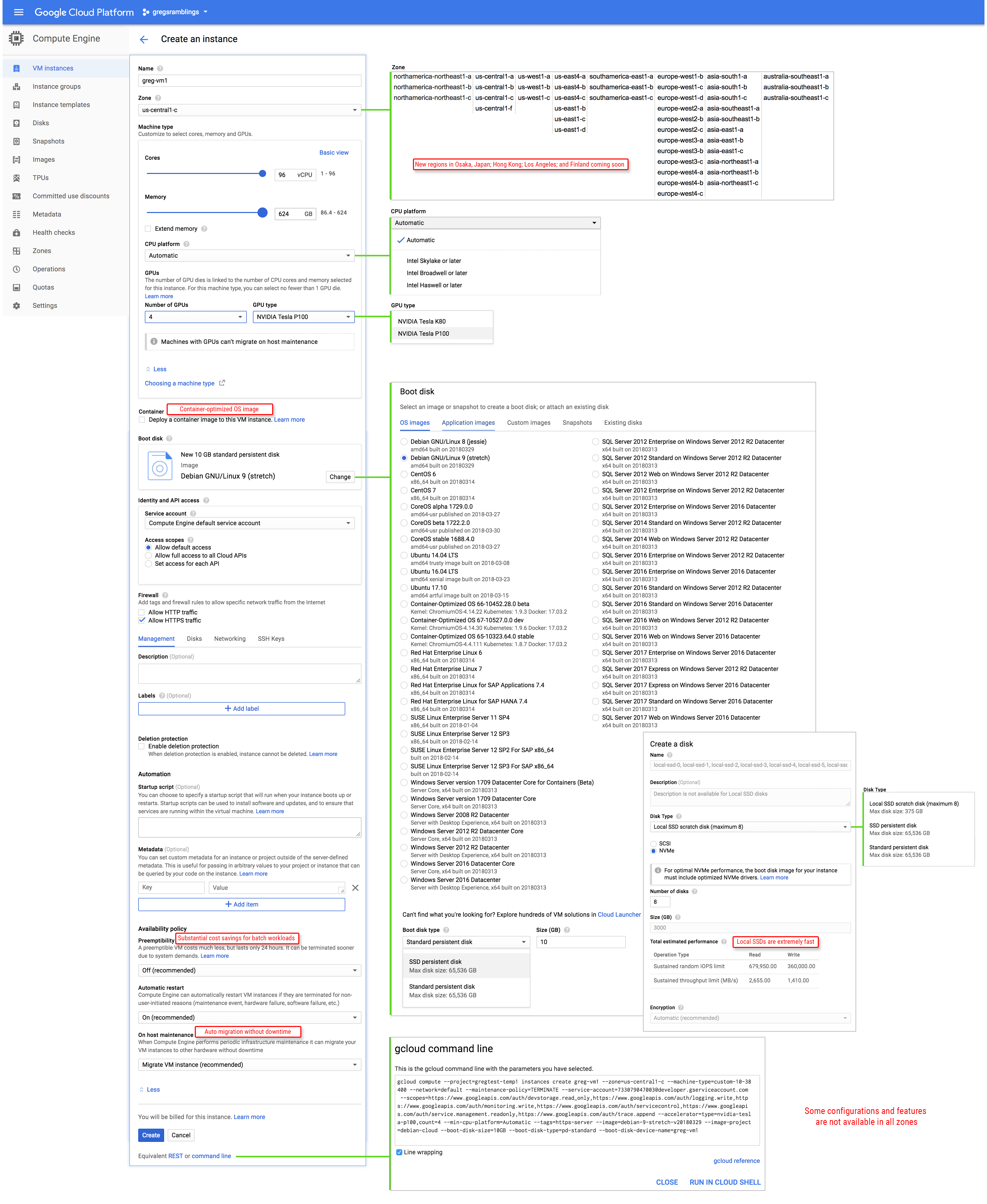
Task: Check Deploy a container image checkbox
Action: click(142, 420)
